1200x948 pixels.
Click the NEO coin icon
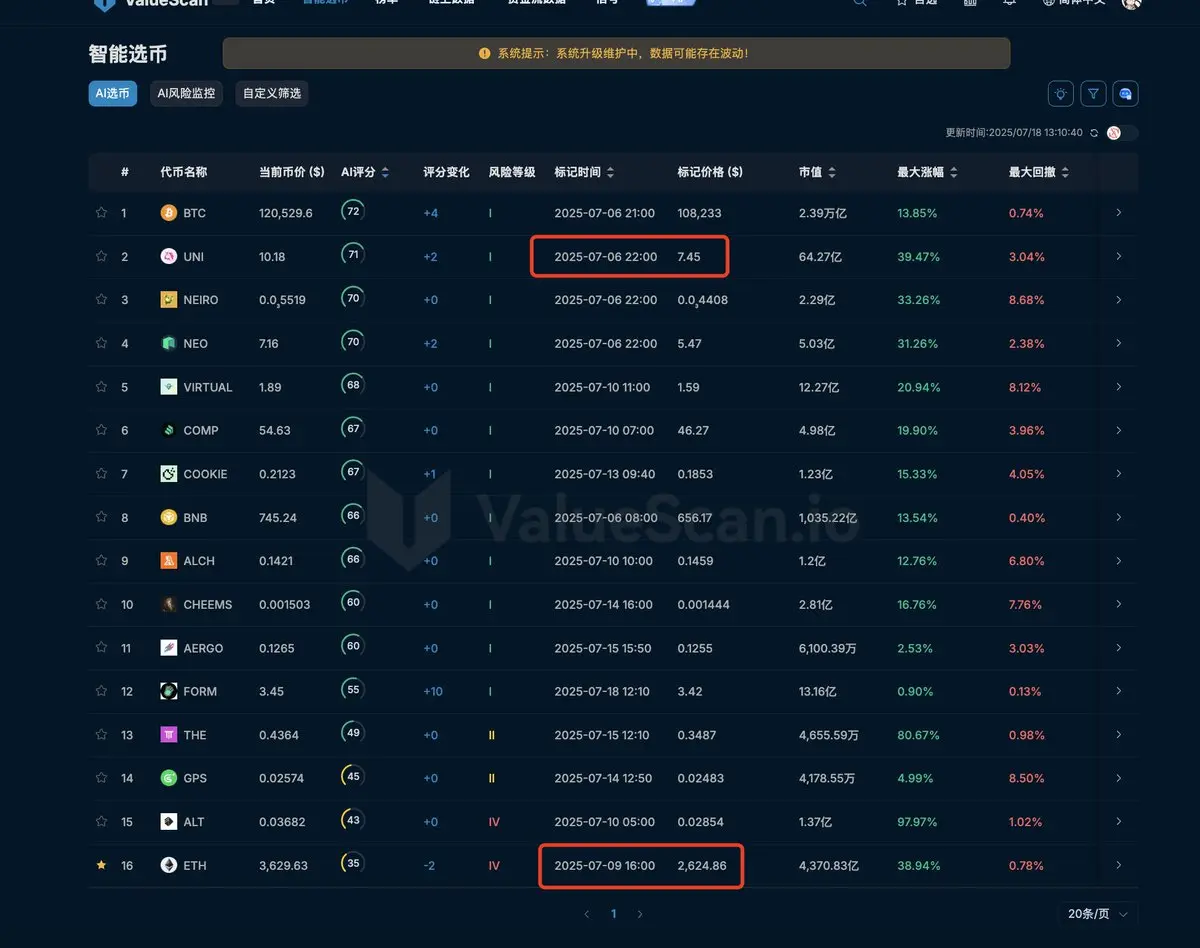point(169,343)
